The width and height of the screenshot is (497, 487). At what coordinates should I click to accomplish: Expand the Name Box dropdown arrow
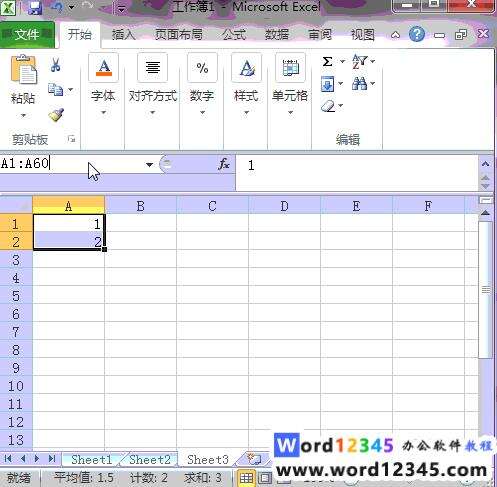click(149, 164)
